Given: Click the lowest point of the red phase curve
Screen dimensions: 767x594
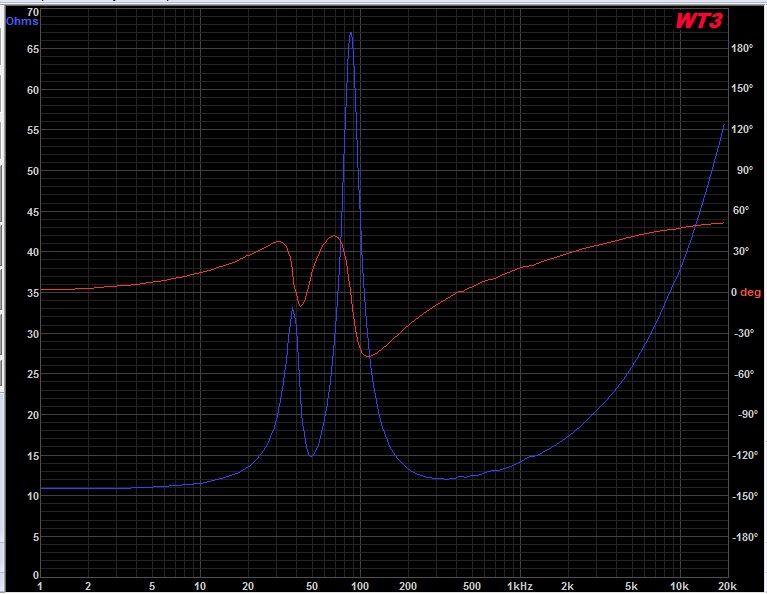Looking at the screenshot, I should (x=367, y=357).
